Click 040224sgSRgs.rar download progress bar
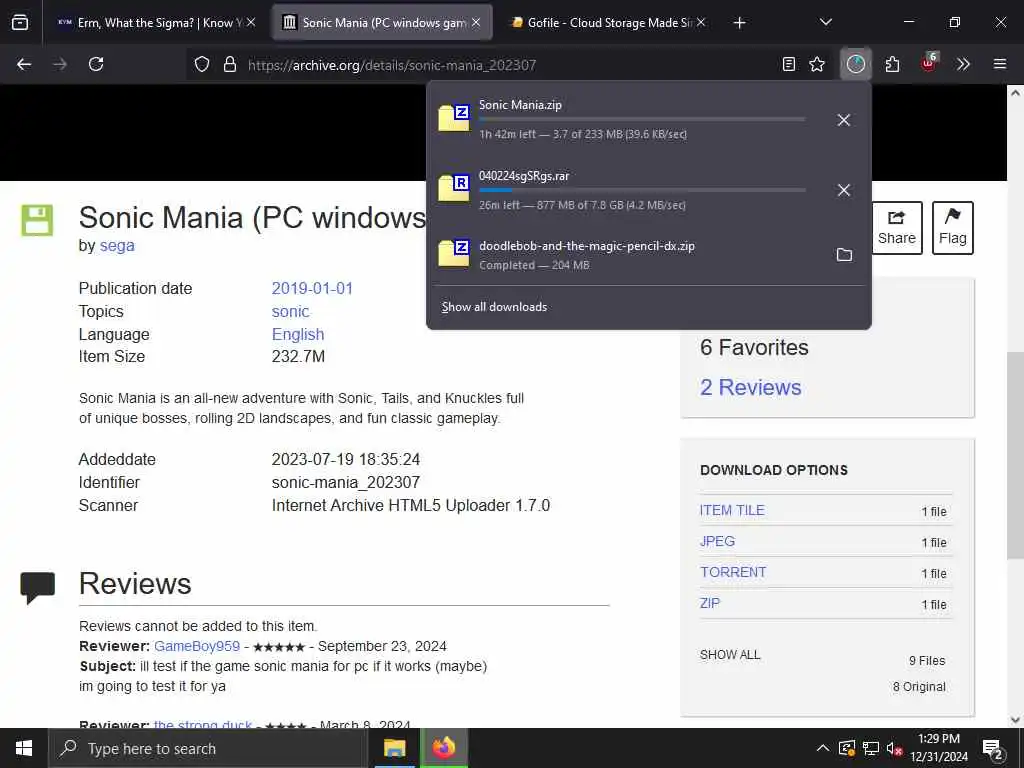Screen dimensions: 1024x768 (642, 190)
